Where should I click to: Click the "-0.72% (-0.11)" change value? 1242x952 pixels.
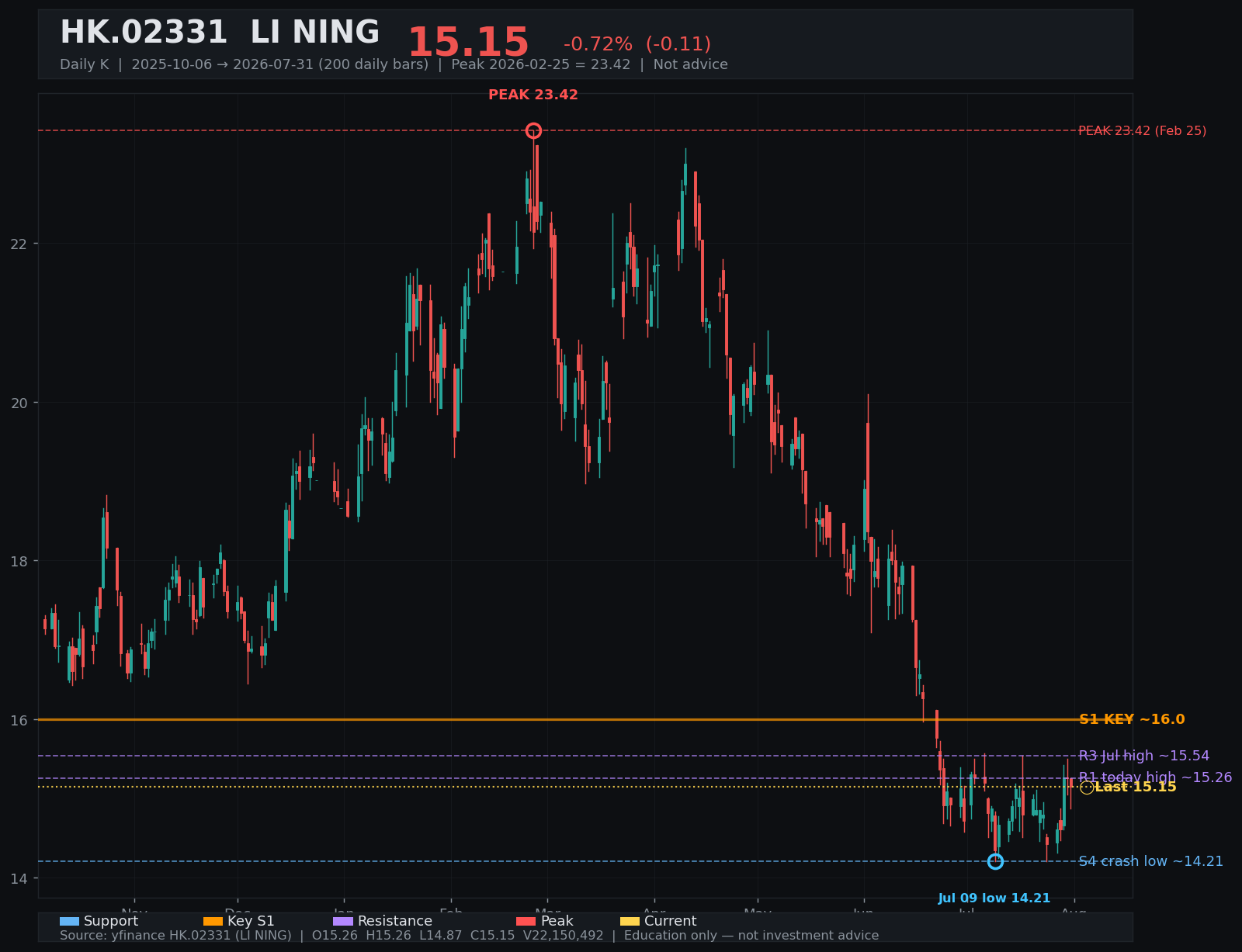(x=637, y=44)
